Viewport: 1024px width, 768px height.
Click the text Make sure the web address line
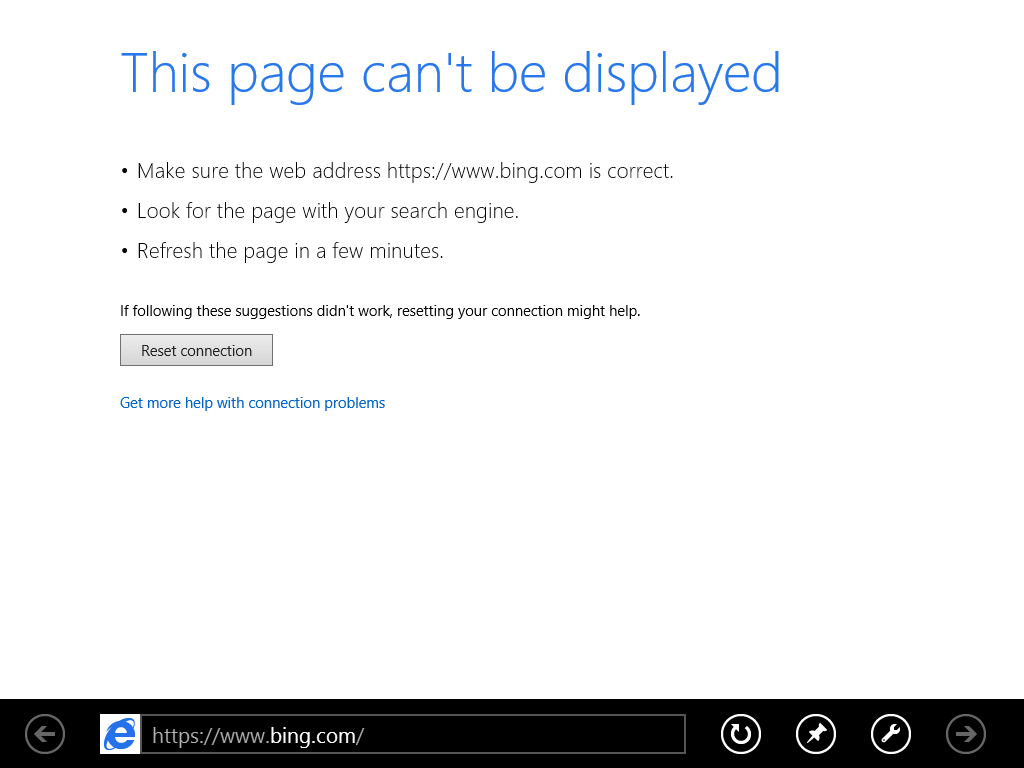click(405, 171)
